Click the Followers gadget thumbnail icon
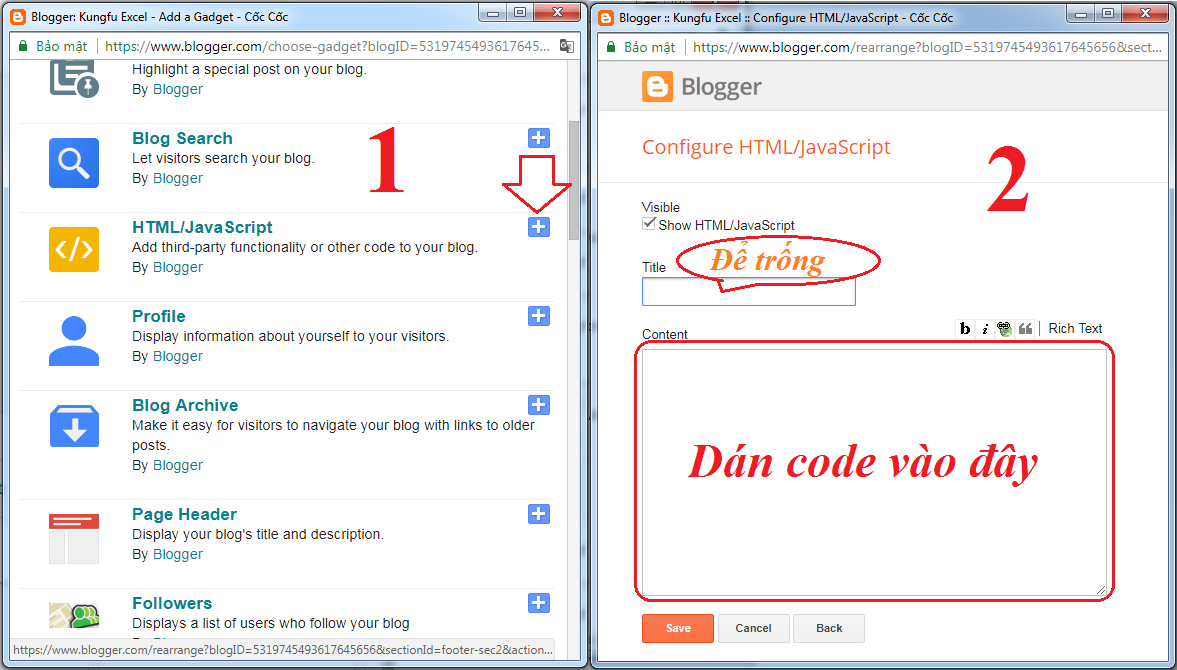 (x=74, y=615)
